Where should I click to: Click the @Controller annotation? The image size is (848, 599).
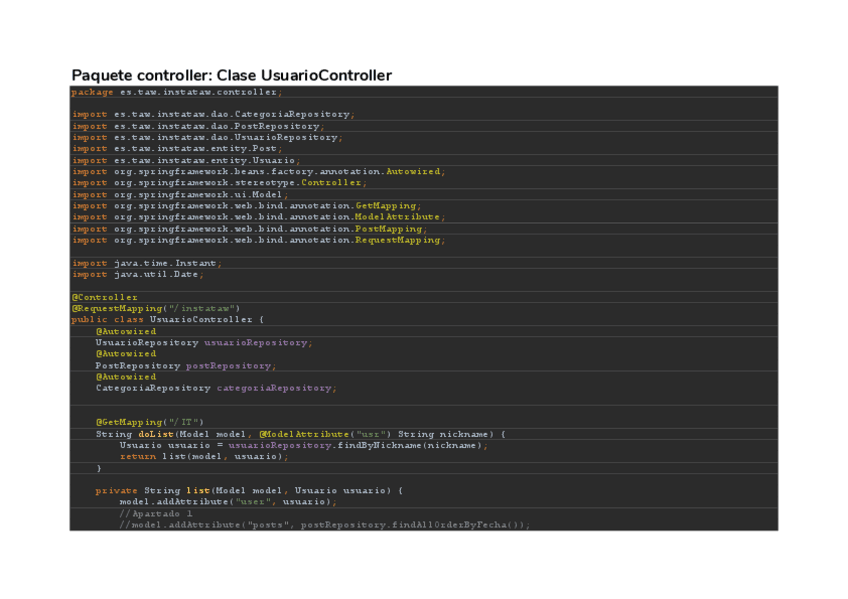pyautogui.click(x=105, y=297)
